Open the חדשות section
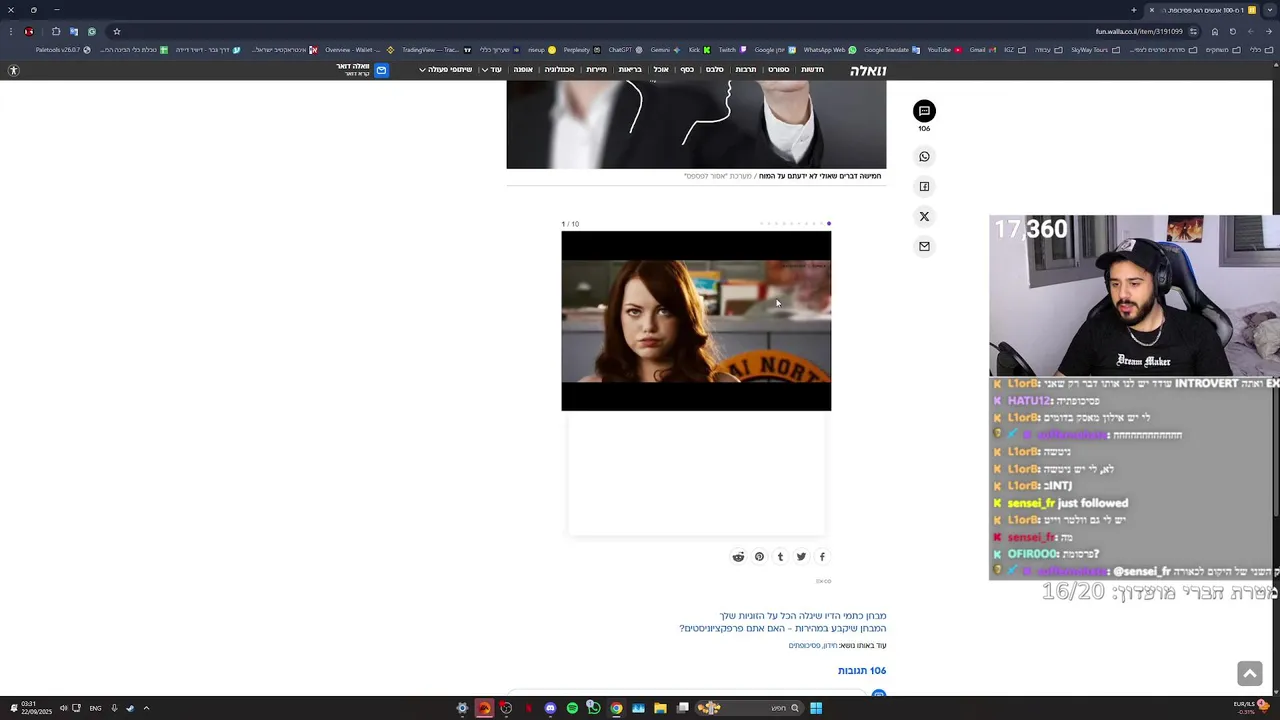This screenshot has height=720, width=1280. click(812, 70)
